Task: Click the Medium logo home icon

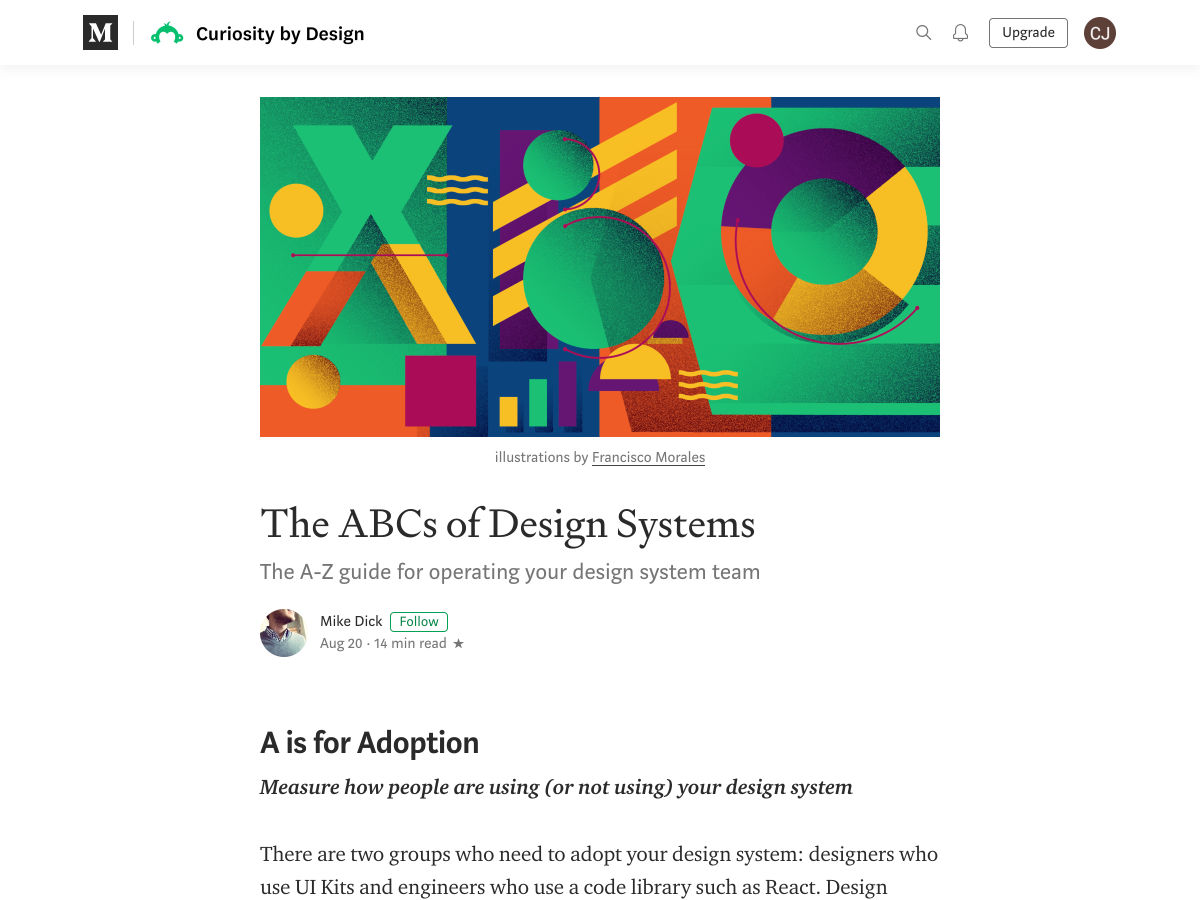Action: [x=100, y=33]
